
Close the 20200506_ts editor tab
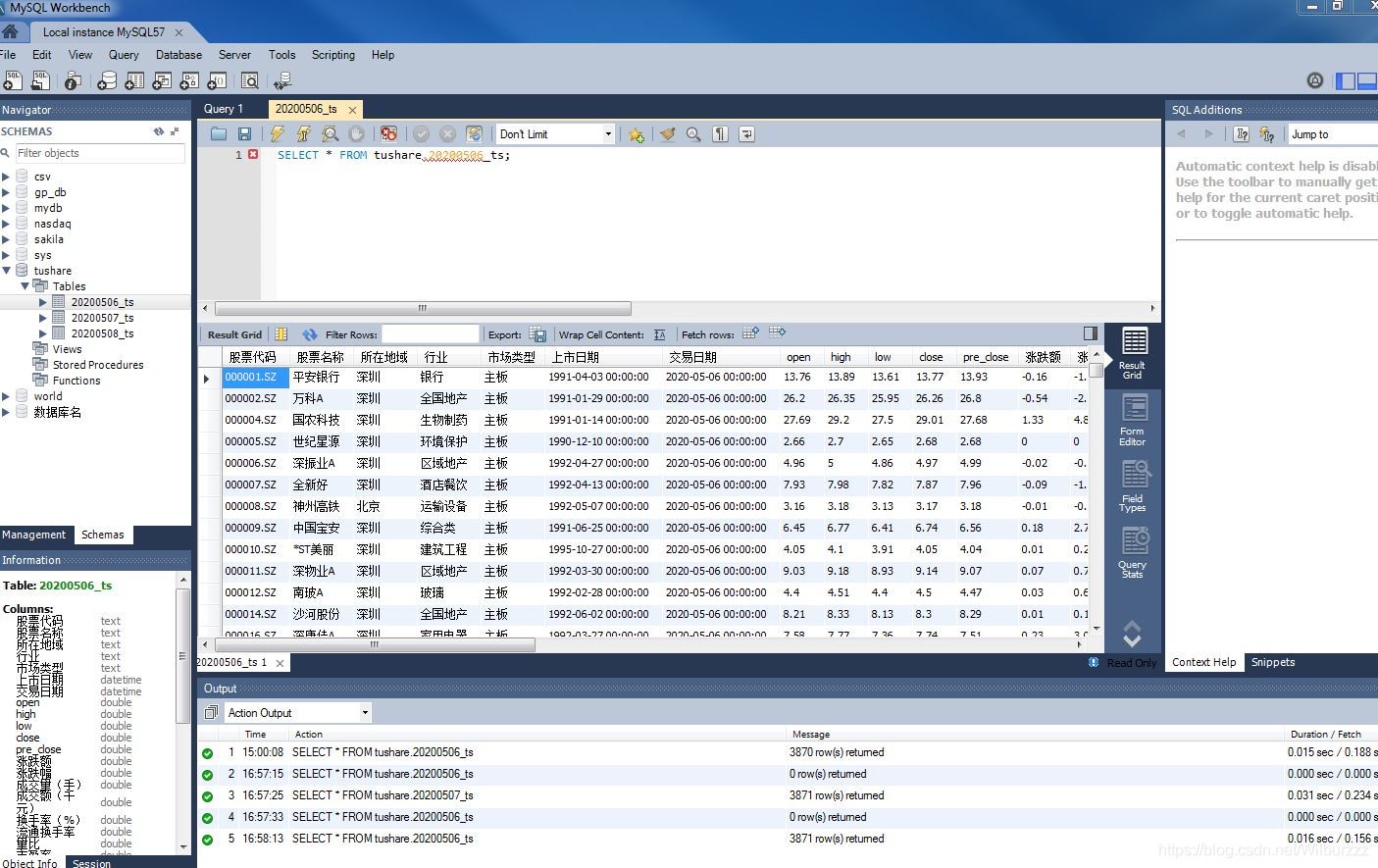(x=353, y=110)
